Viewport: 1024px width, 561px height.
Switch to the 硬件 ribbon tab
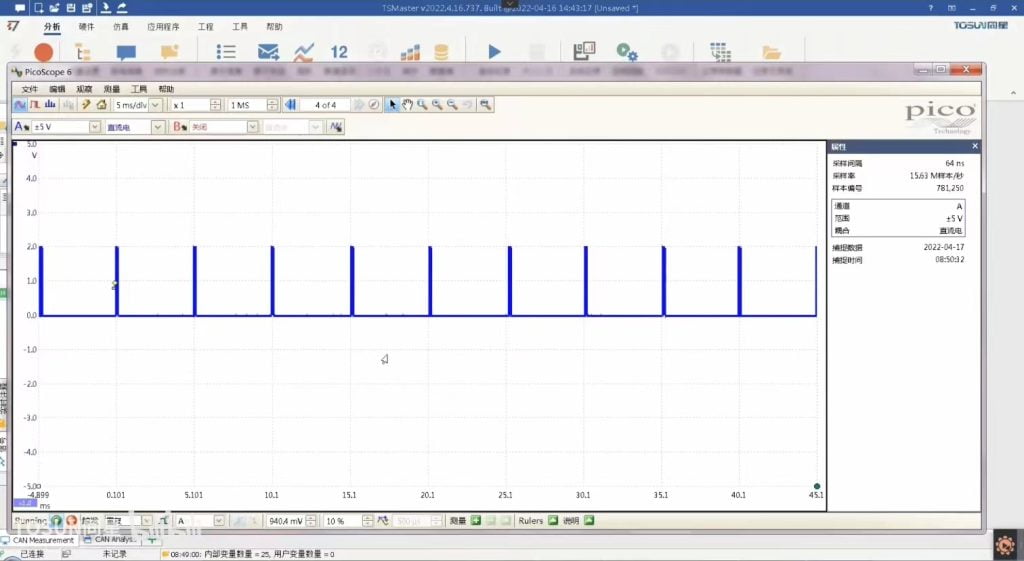(87, 27)
